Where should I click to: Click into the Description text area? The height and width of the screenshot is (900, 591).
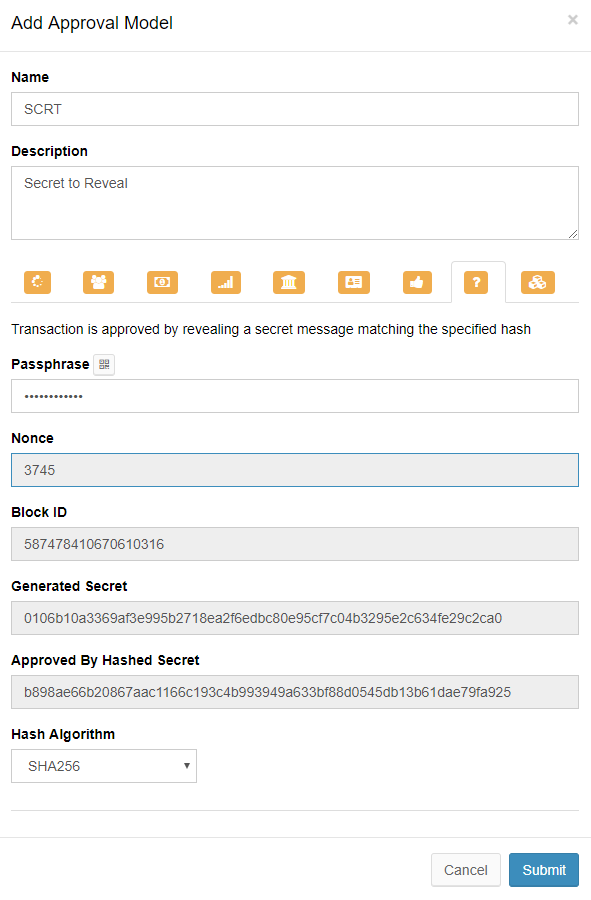pos(295,203)
